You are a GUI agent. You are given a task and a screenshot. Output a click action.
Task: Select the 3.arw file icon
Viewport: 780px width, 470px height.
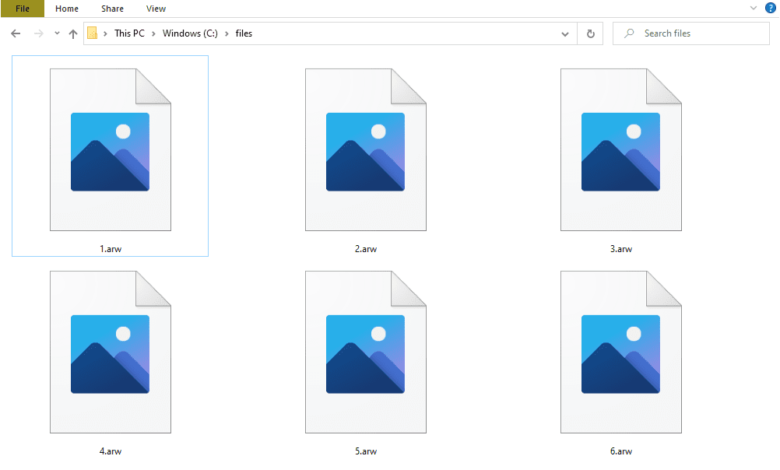[x=620, y=150]
